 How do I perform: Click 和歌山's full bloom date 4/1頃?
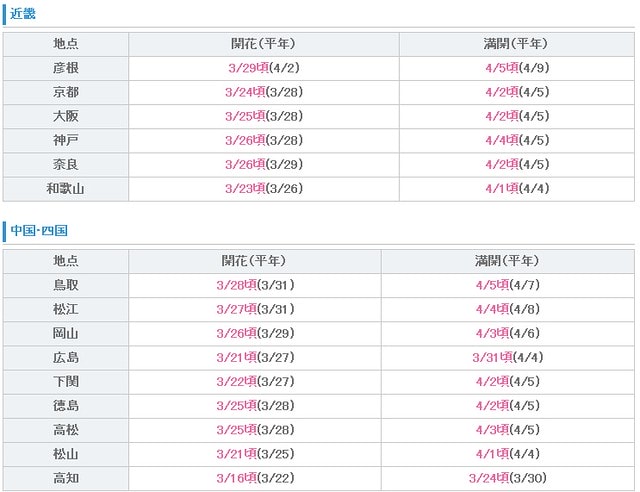(x=498, y=188)
